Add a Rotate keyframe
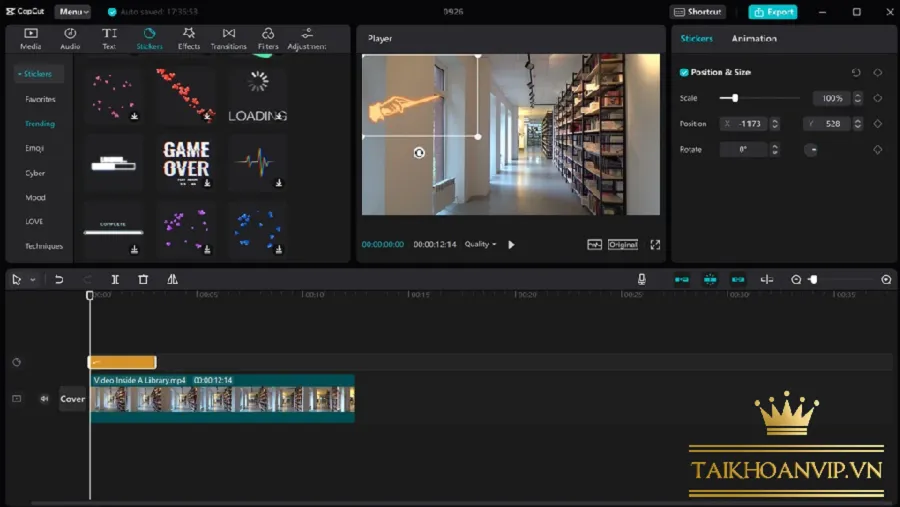This screenshot has width=900, height=507. point(878,150)
